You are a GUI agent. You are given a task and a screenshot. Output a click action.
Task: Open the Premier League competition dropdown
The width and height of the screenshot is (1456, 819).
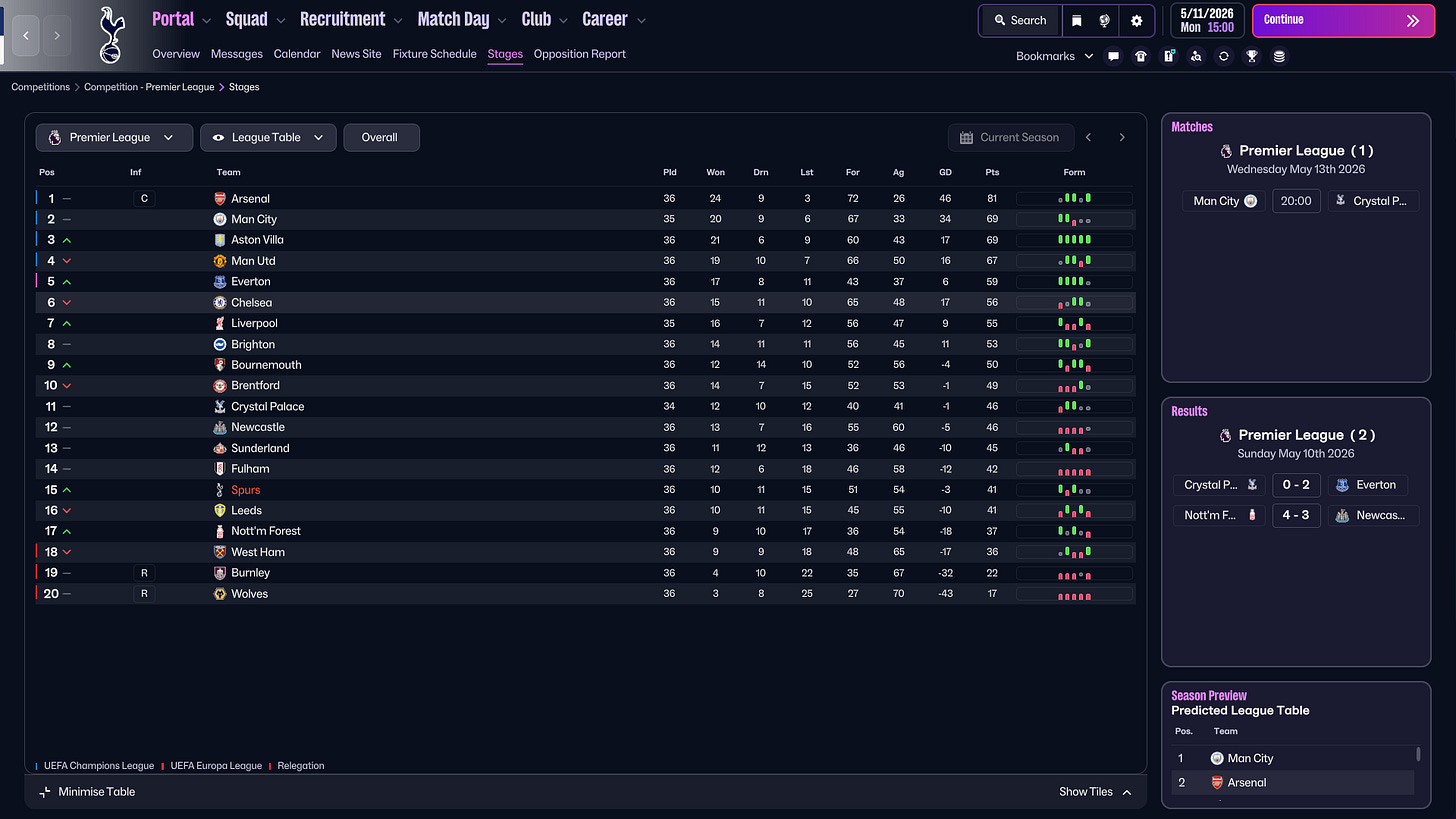point(114,138)
